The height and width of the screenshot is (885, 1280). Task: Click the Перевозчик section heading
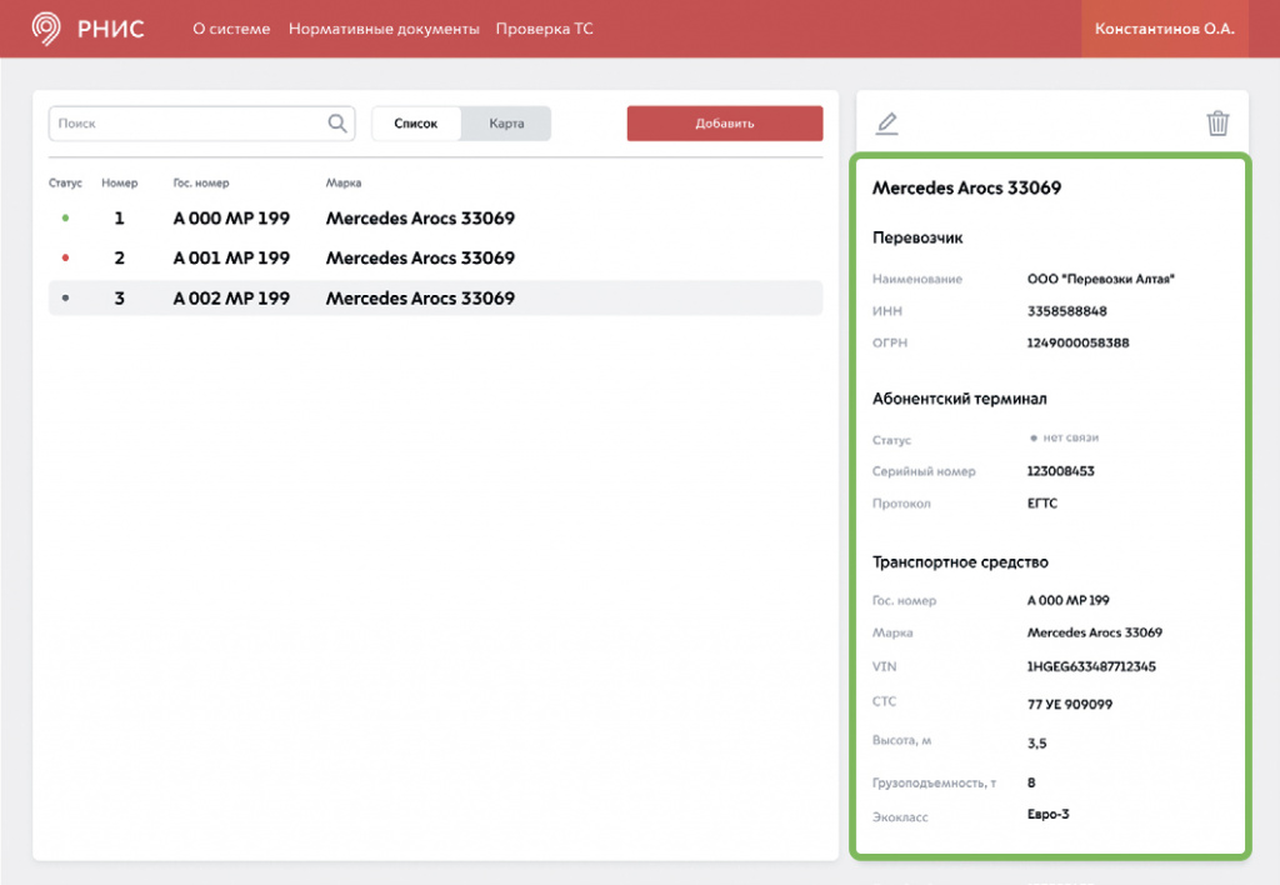(x=918, y=238)
